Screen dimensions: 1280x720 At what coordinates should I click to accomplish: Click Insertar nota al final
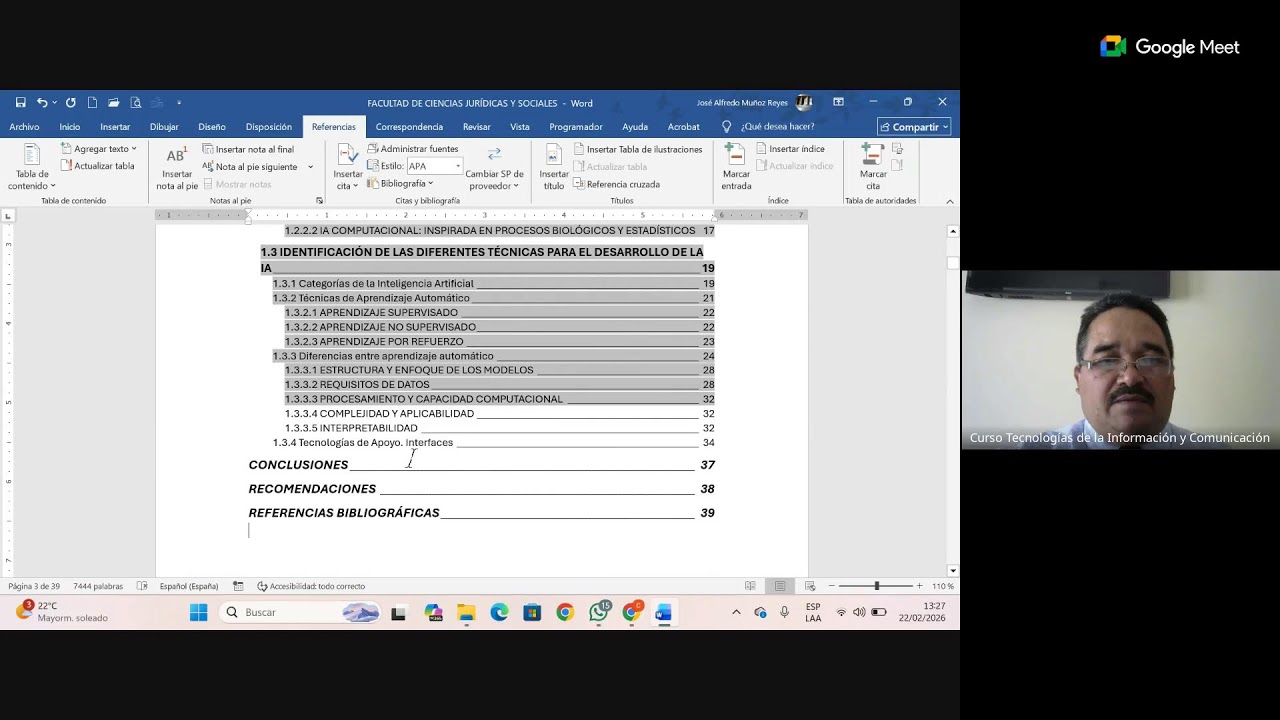[x=248, y=149]
